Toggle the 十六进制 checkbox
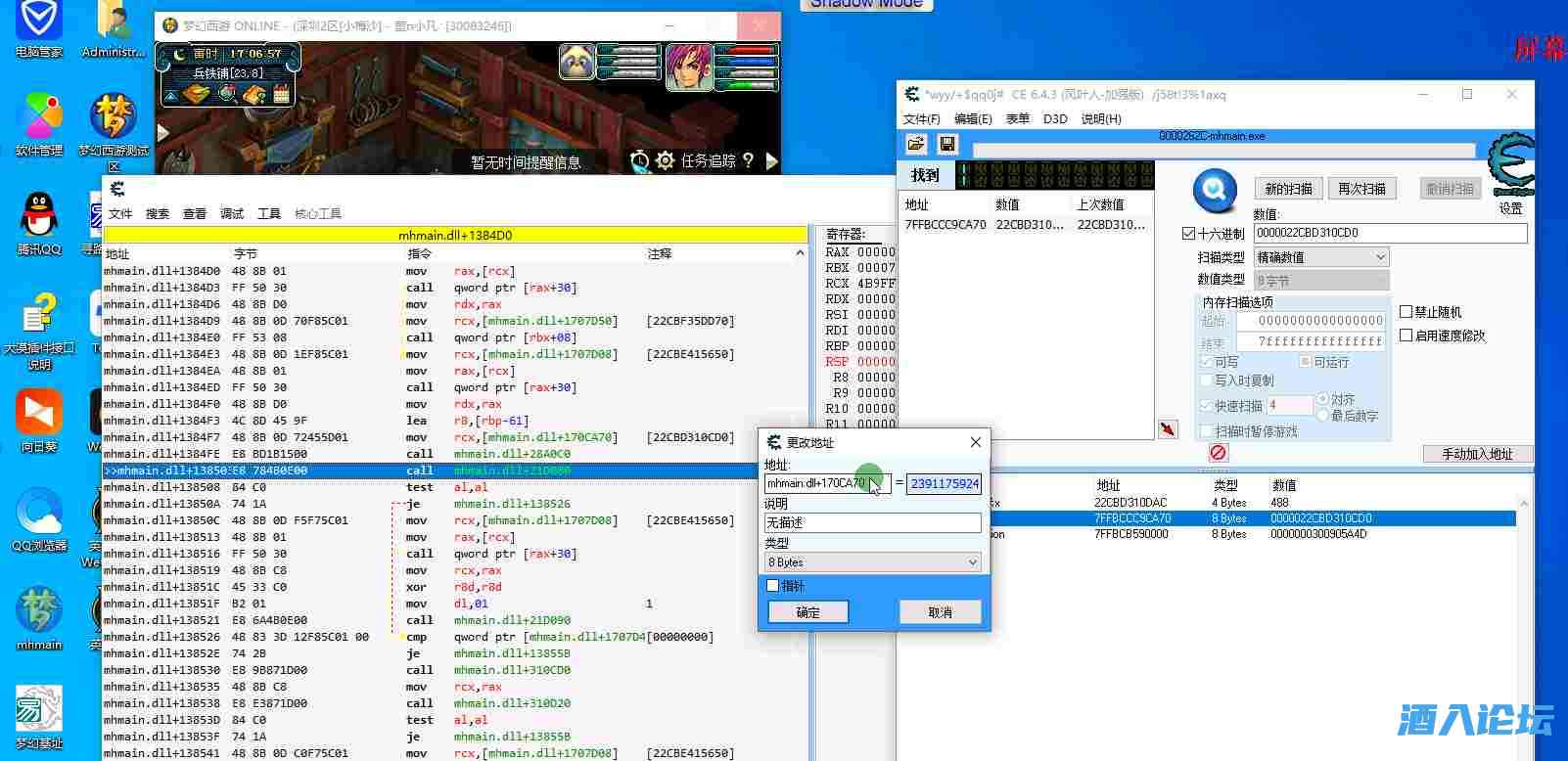The image size is (1568, 761). (1189, 234)
